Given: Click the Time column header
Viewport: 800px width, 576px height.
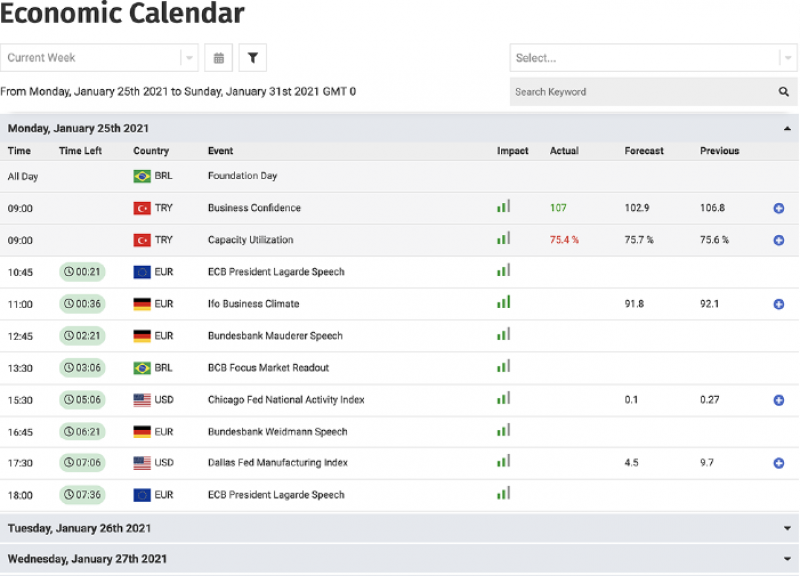Looking at the screenshot, I should pyautogui.click(x=19, y=151).
